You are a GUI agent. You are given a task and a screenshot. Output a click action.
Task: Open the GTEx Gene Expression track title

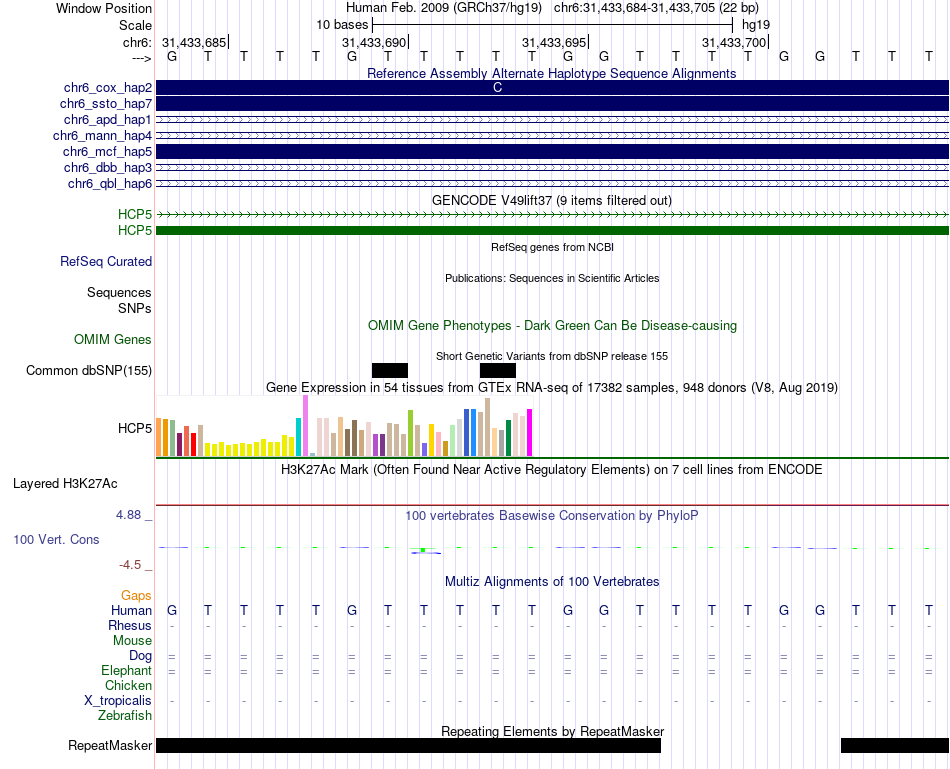552,387
